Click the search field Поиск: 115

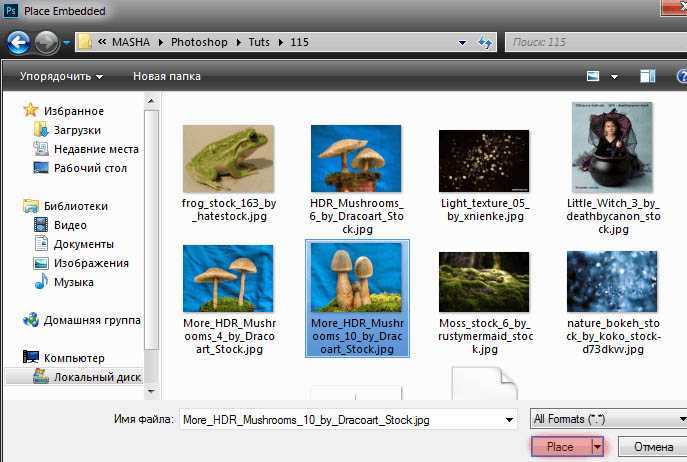596,42
